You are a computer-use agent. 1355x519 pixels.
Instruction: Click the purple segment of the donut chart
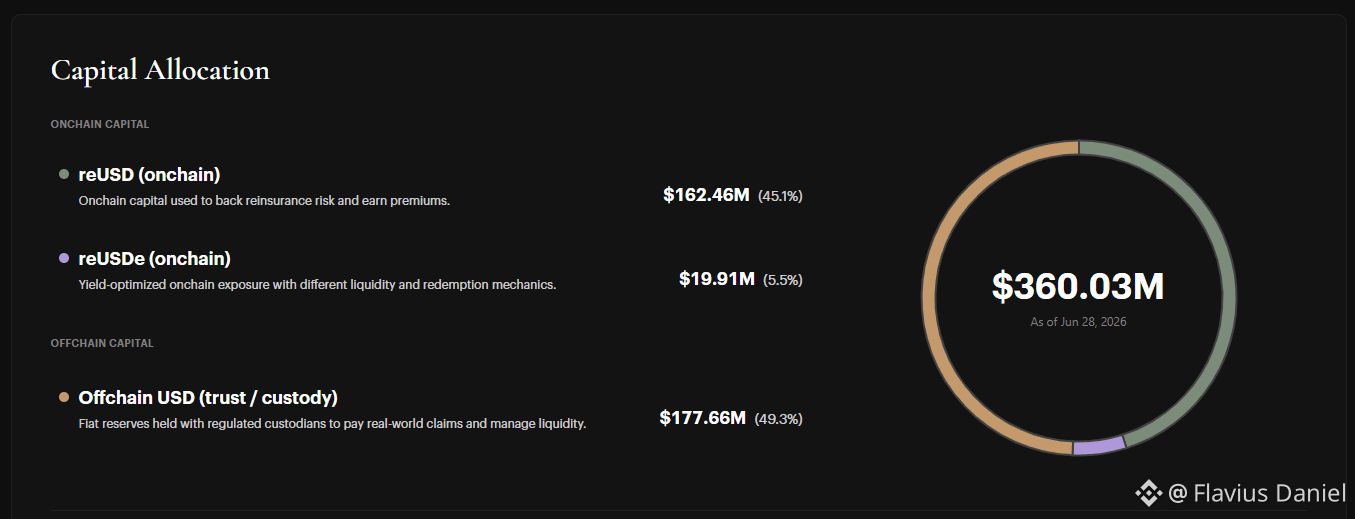pyautogui.click(x=1099, y=447)
